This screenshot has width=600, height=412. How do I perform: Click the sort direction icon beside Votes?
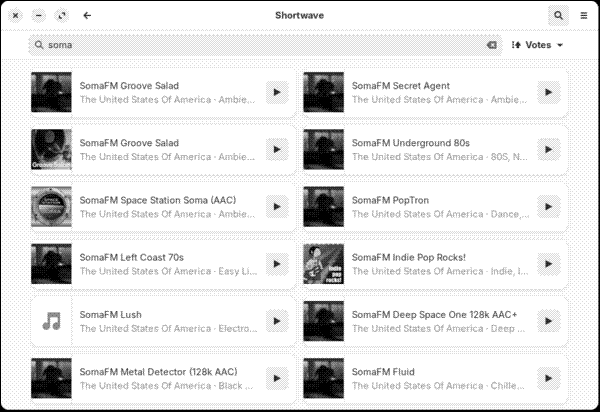click(516, 45)
